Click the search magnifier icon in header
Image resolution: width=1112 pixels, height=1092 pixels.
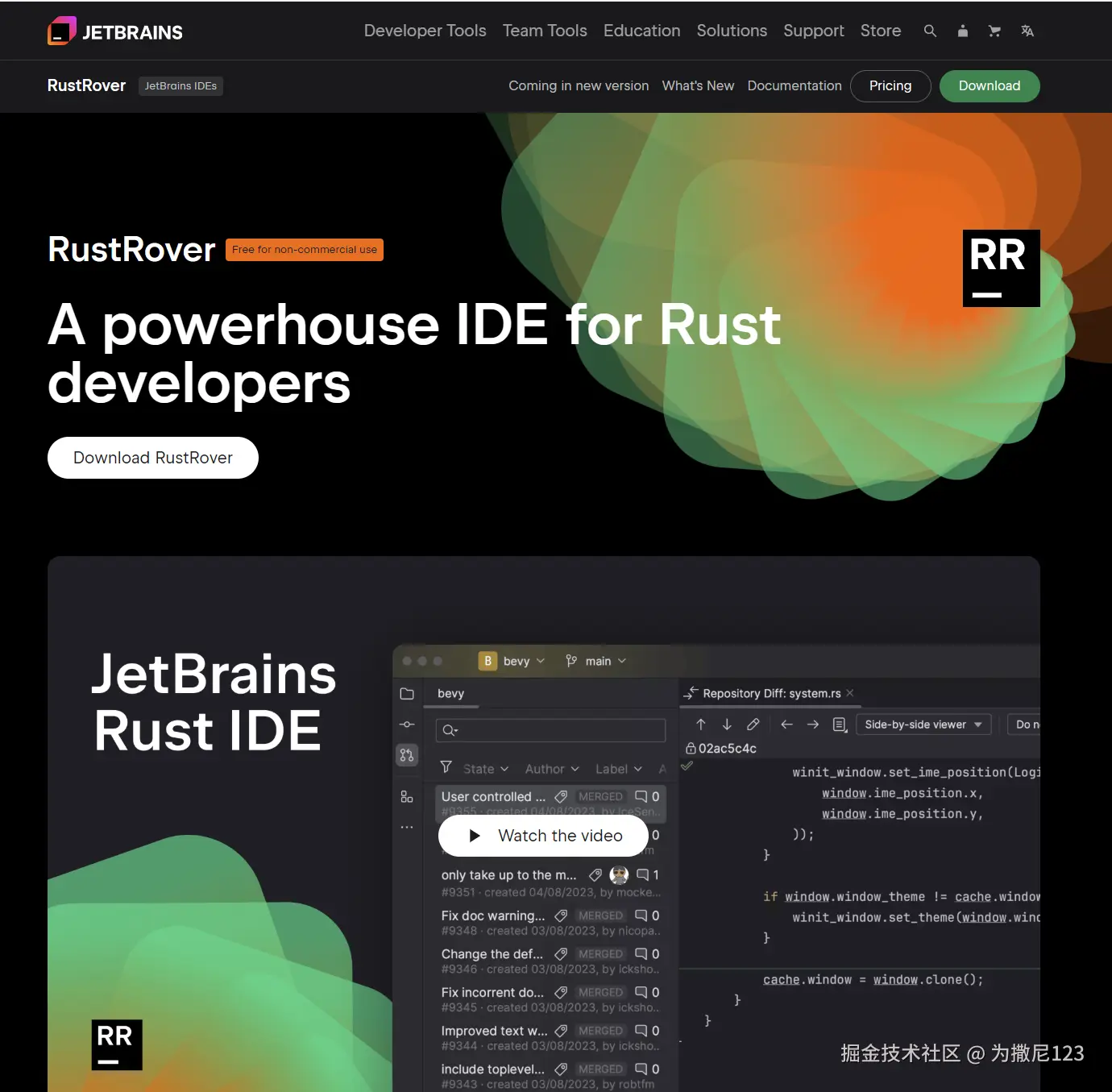(x=930, y=31)
